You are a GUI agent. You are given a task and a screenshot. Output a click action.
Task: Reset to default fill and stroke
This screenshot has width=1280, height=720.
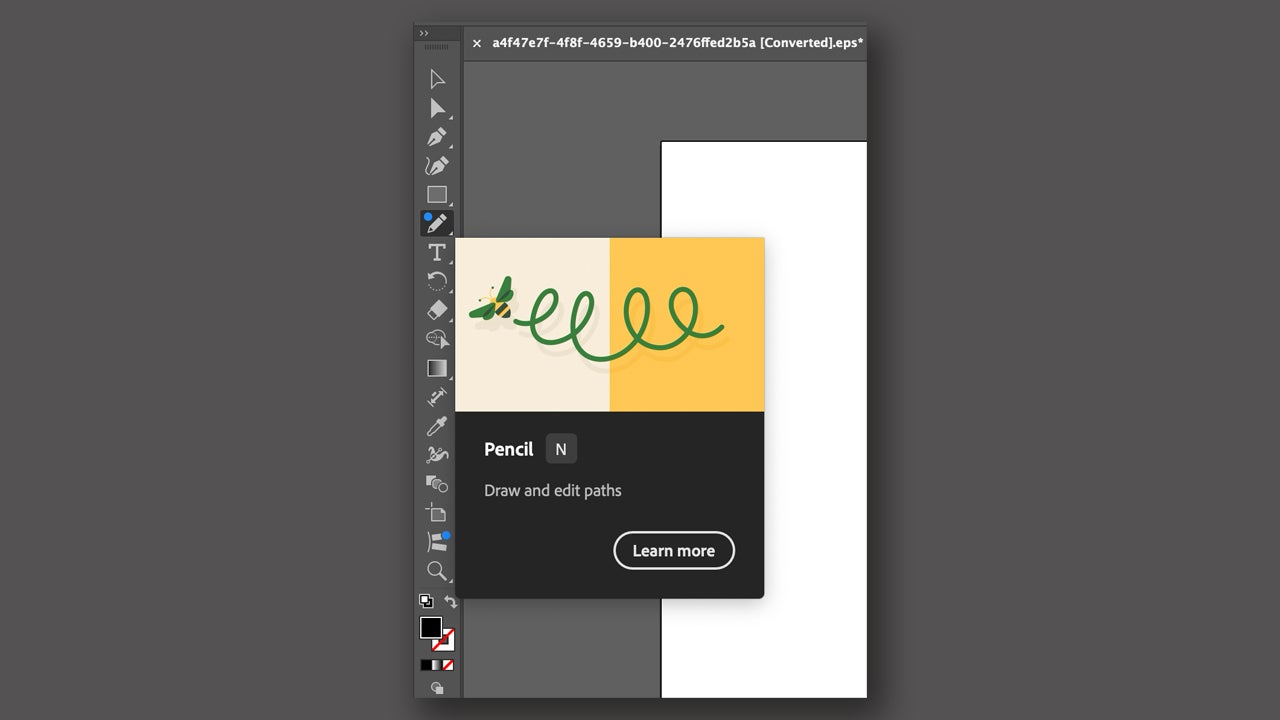point(426,601)
